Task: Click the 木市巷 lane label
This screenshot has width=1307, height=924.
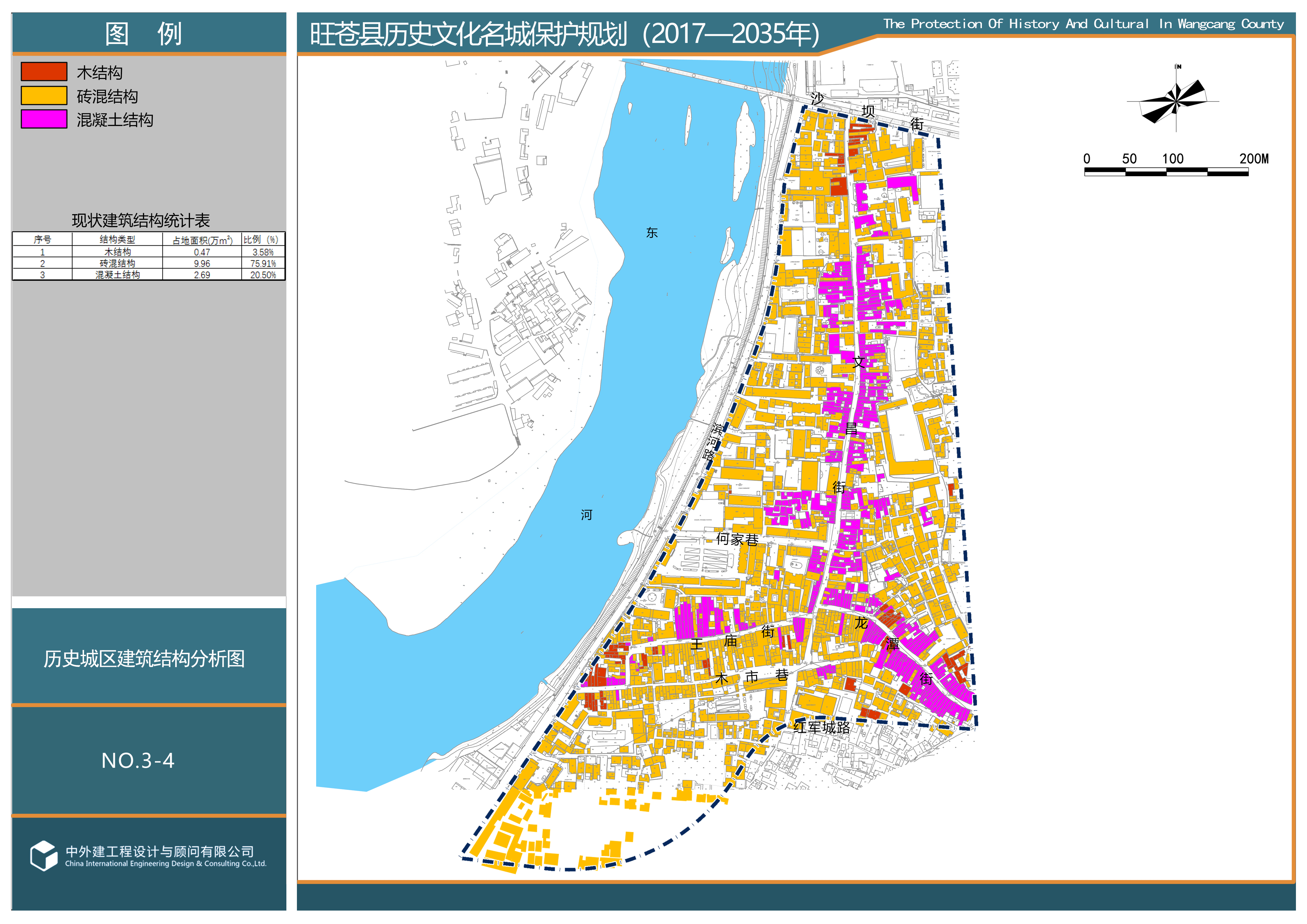Action: click(752, 676)
